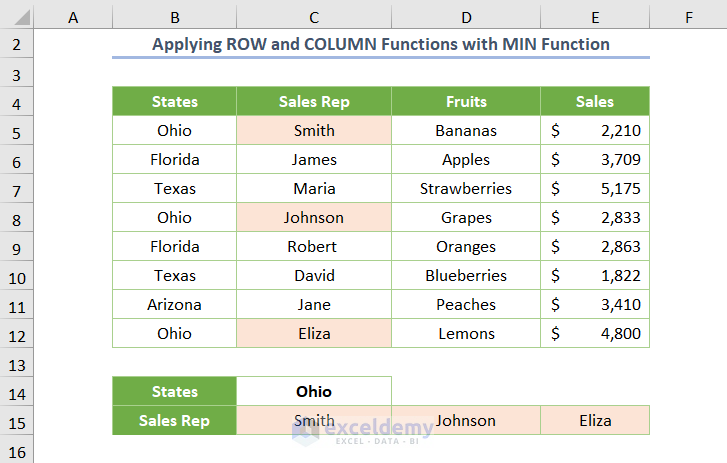Viewport: 727px width, 463px height.
Task: Select column header A
Action: [74, 17]
